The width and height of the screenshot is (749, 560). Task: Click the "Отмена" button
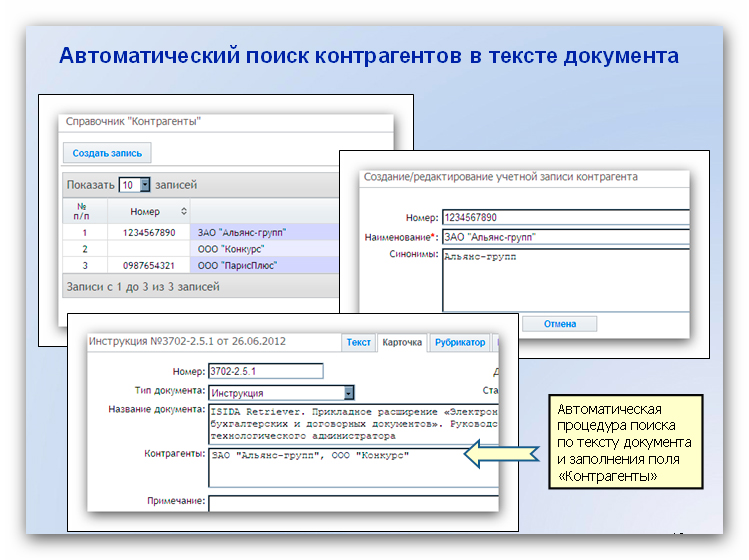pos(559,323)
